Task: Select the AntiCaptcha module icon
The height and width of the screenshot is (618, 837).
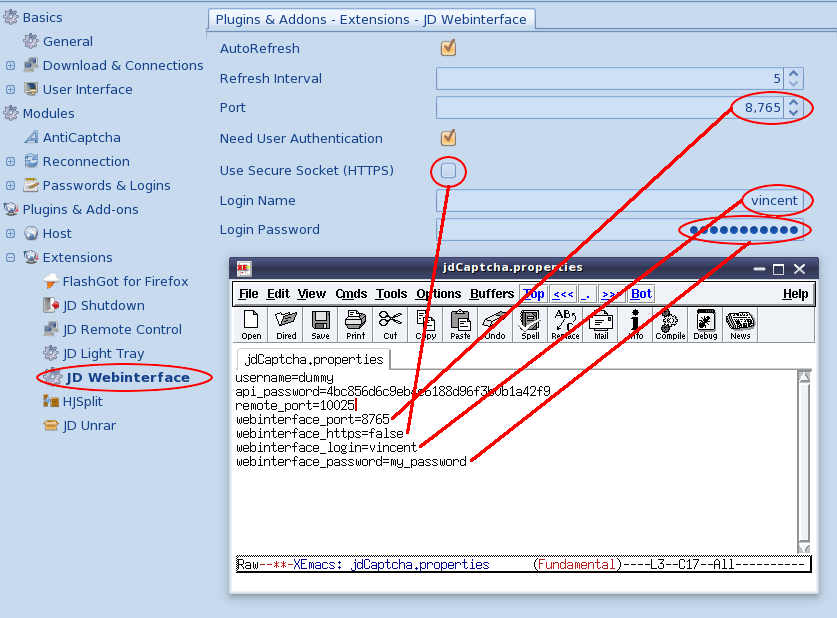Action: click(x=31, y=137)
